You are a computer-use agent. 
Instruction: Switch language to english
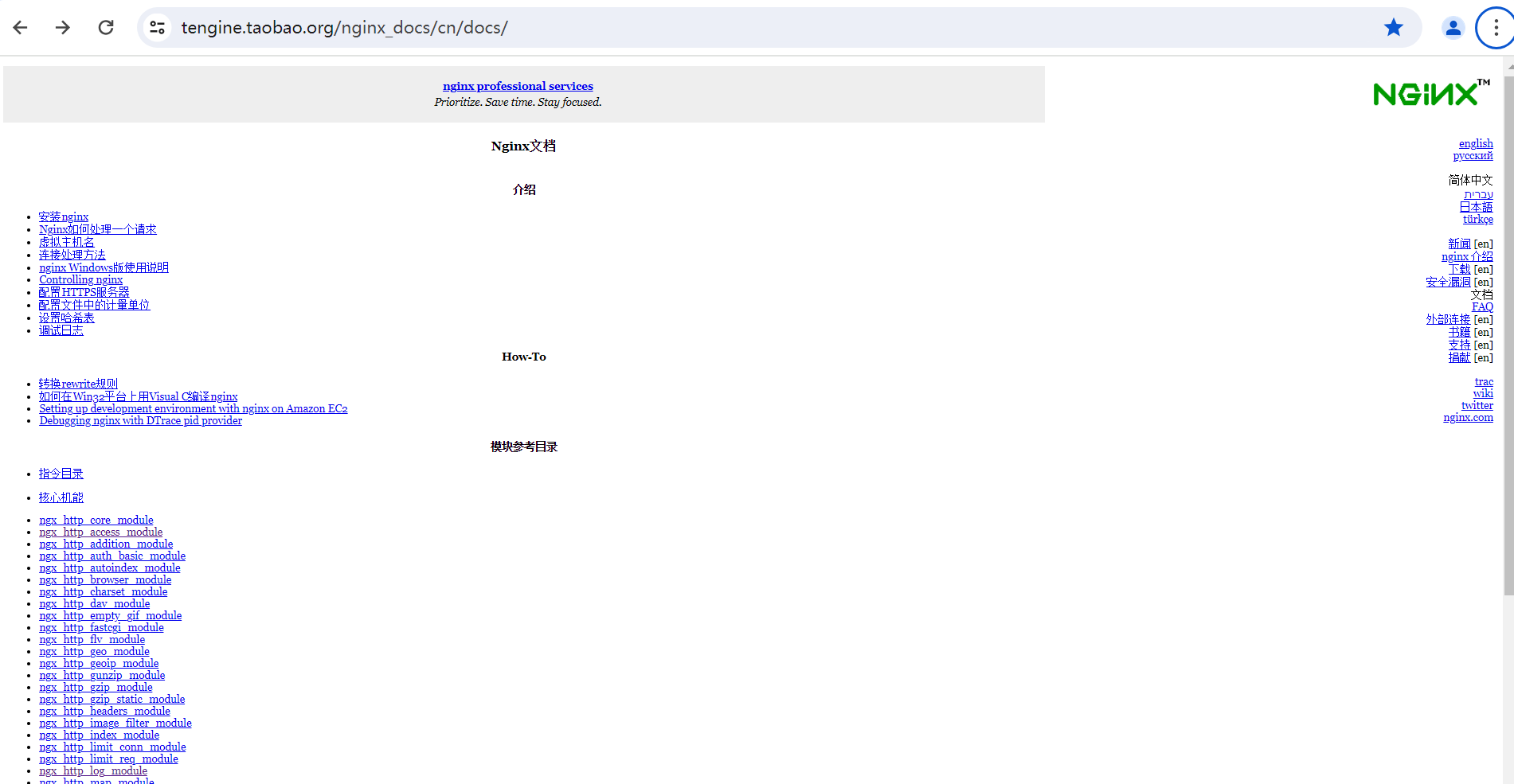tap(1476, 143)
